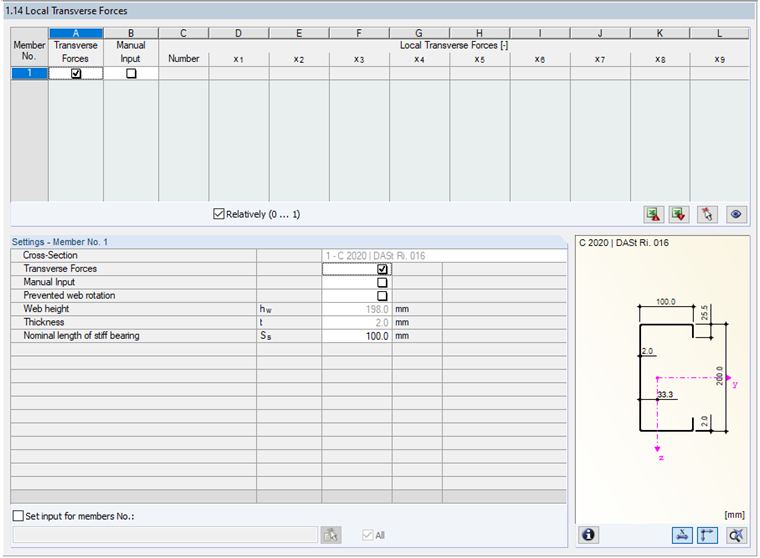Uncheck Transverse Forces in Settings panel

click(382, 269)
